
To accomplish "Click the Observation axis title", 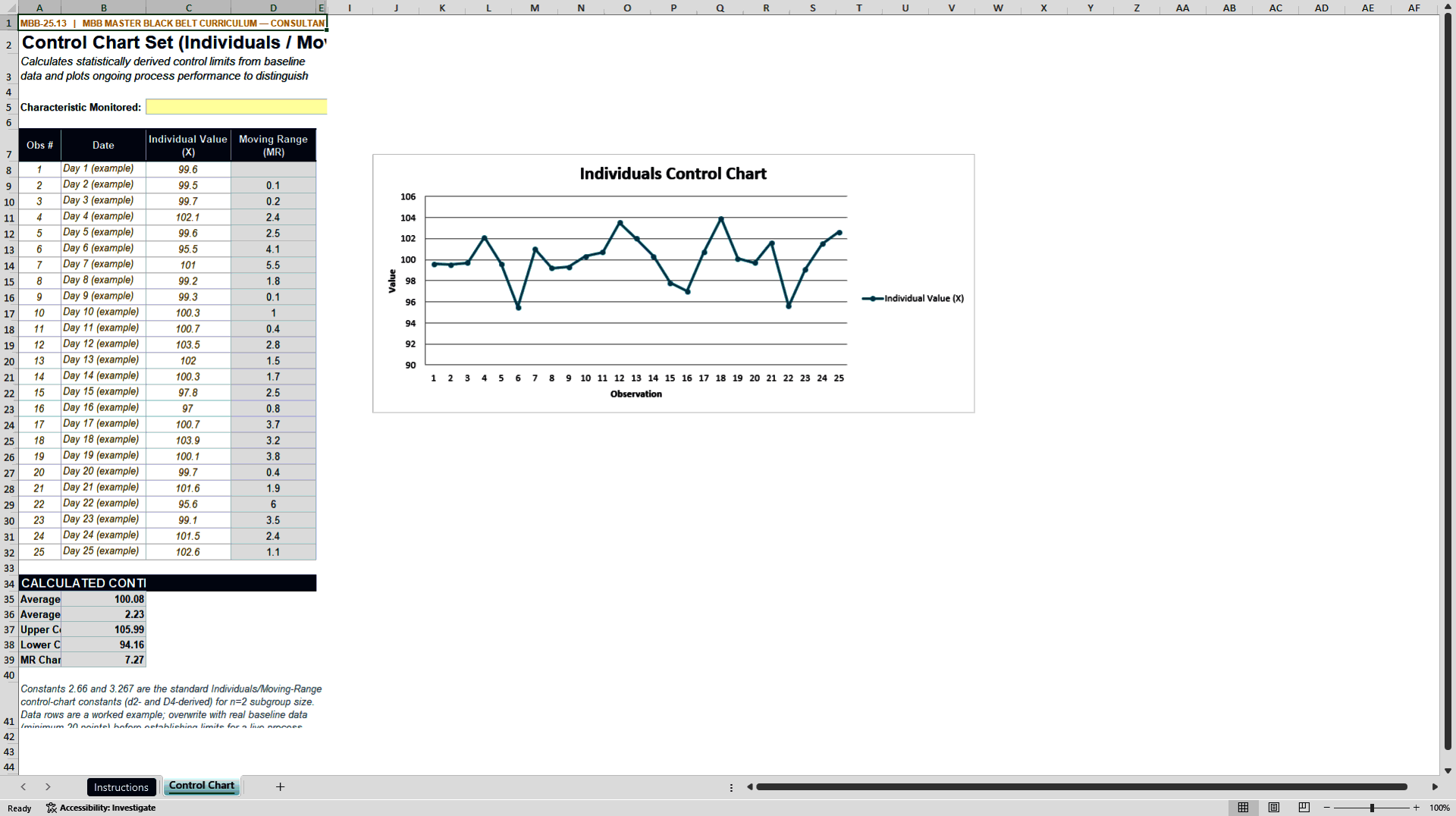I will tap(636, 394).
